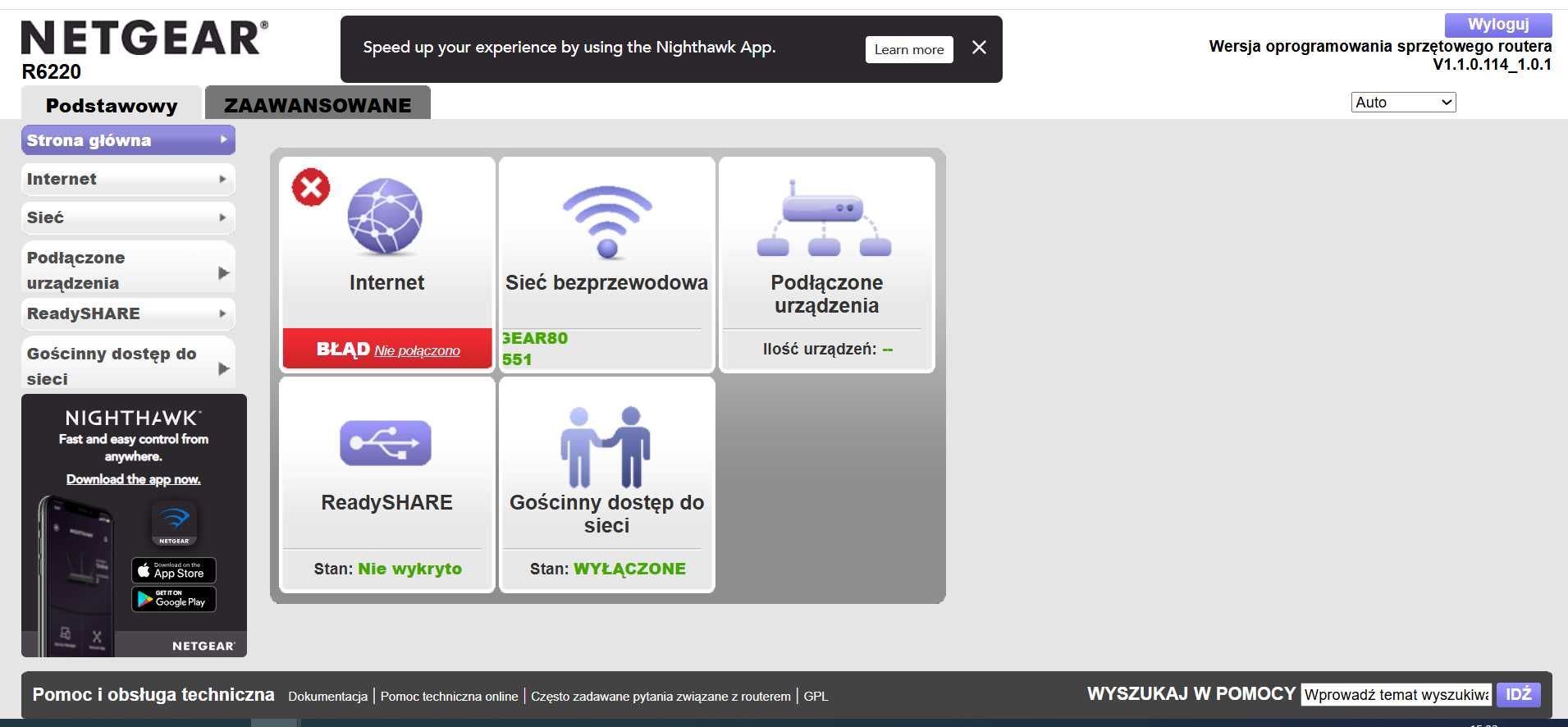
Task: Select Internet in the sidebar menu
Action: pyautogui.click(x=128, y=179)
